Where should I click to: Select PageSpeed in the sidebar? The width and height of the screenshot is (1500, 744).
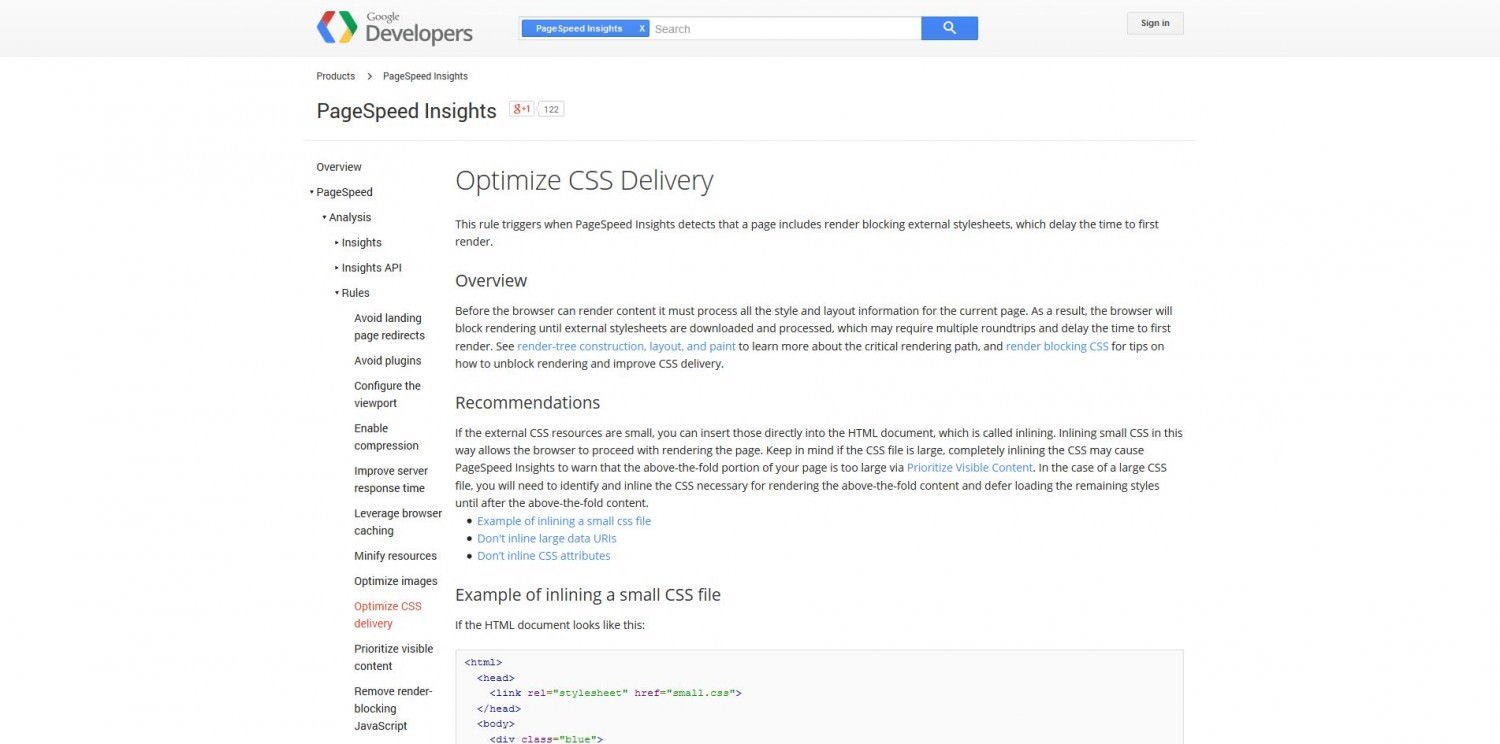(345, 192)
